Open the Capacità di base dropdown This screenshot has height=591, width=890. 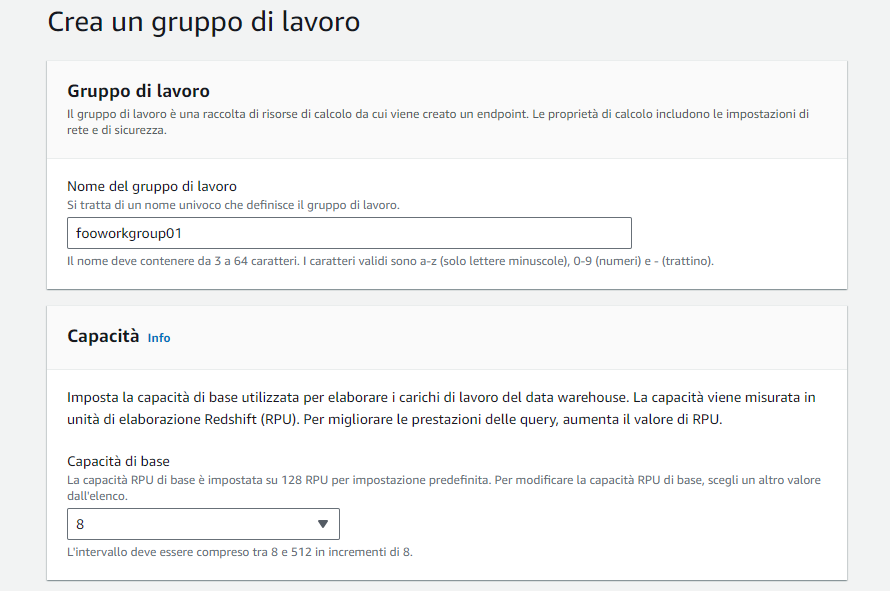coord(203,524)
